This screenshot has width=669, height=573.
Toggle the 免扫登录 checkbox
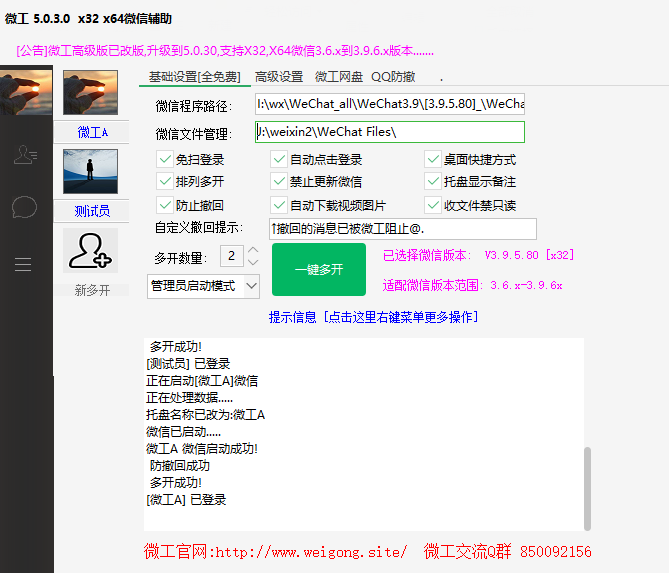[165, 159]
